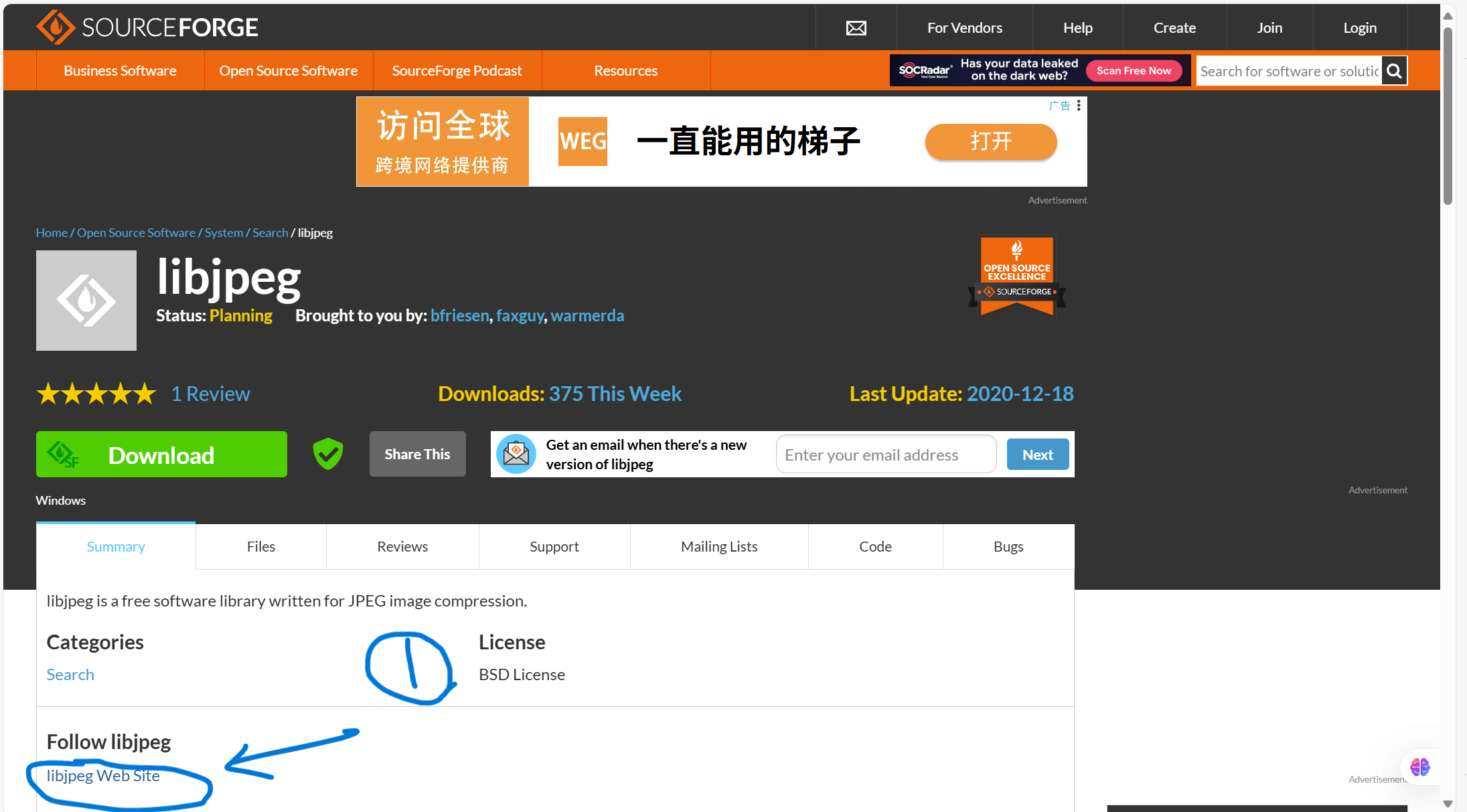Click the Help menu item
Screen dimensions: 1467x812
click(x=1077, y=27)
